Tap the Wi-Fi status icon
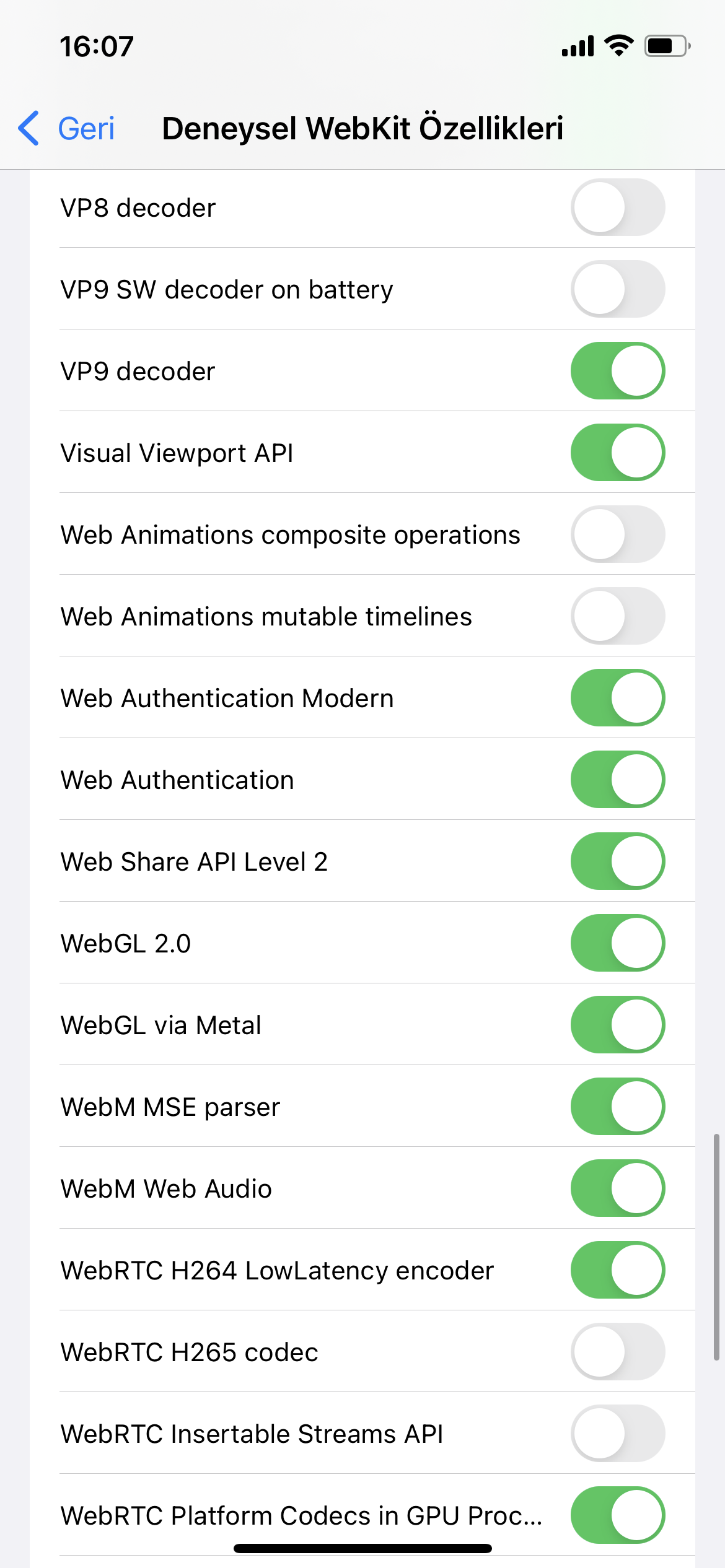 (618, 46)
